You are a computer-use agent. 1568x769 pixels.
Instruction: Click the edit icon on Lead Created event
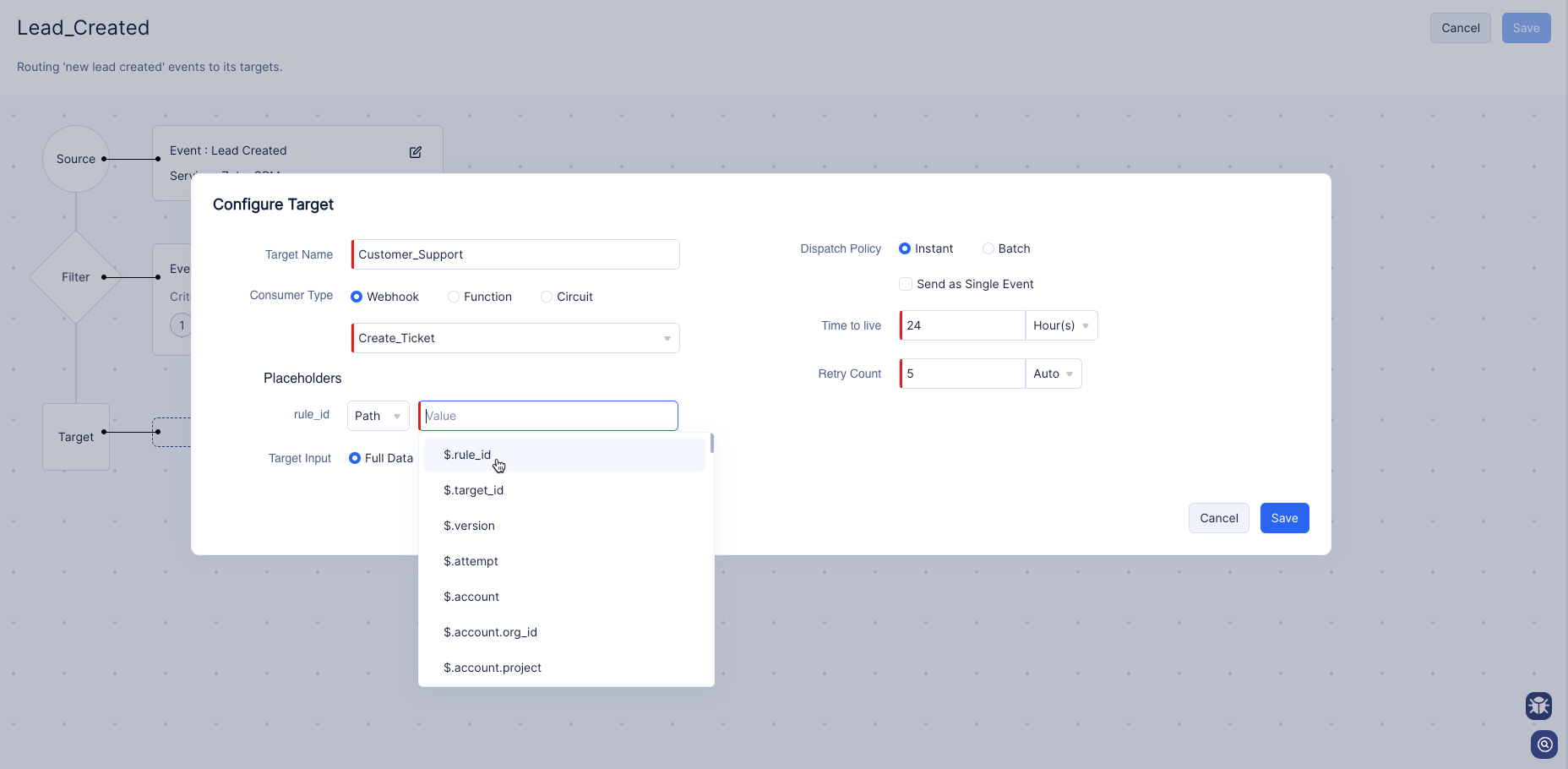[x=415, y=152]
